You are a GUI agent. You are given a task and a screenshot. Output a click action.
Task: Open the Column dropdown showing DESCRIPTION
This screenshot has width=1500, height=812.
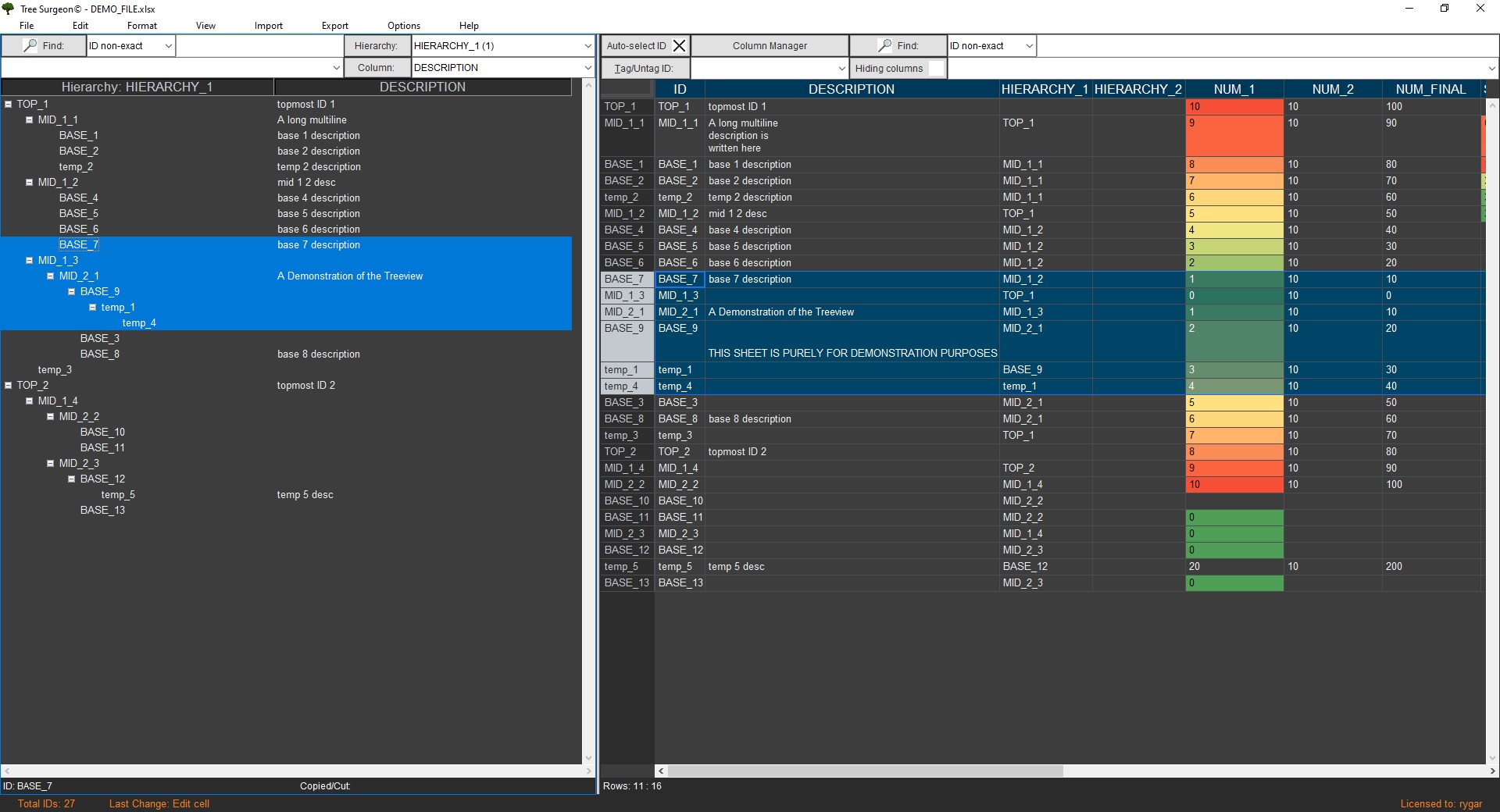coord(587,68)
